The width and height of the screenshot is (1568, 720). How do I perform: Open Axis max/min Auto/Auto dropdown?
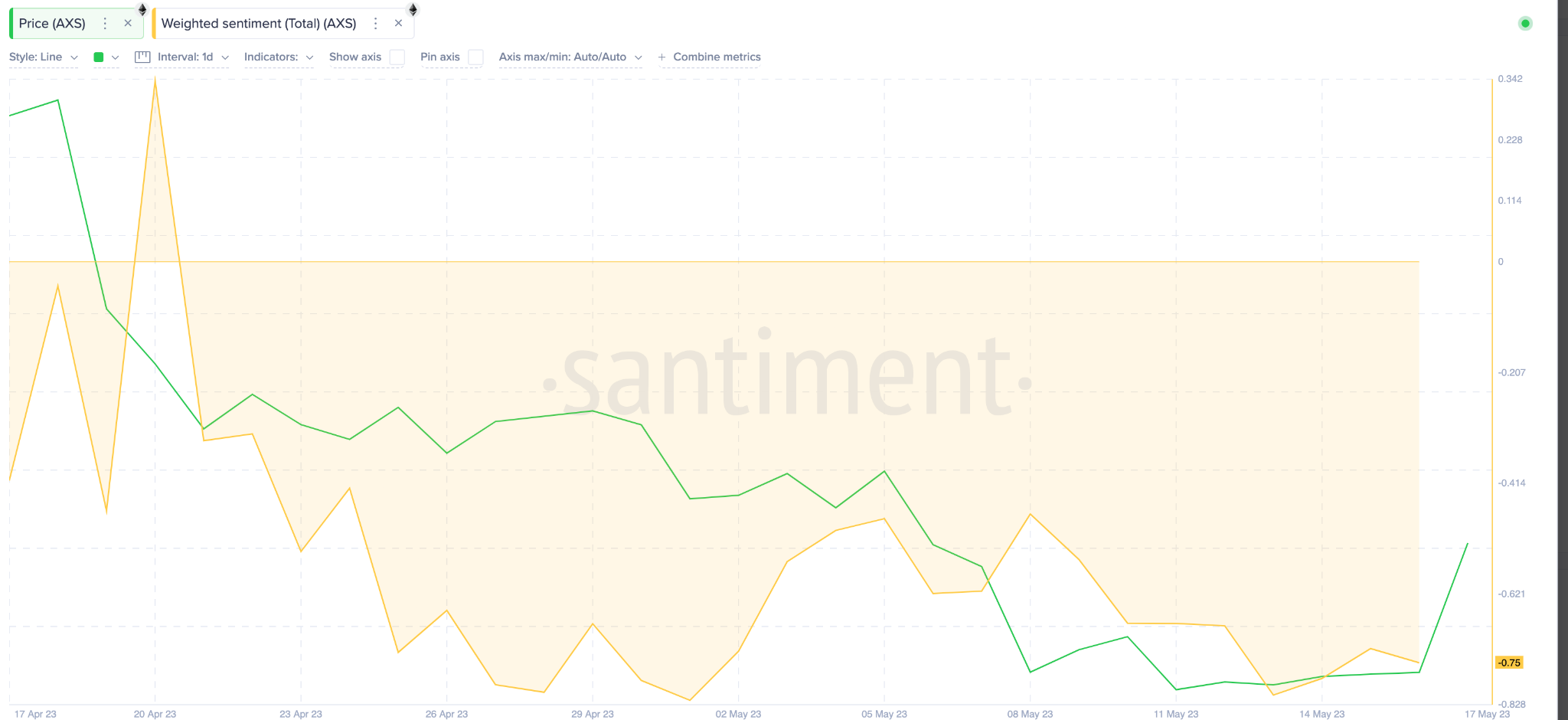[x=570, y=57]
